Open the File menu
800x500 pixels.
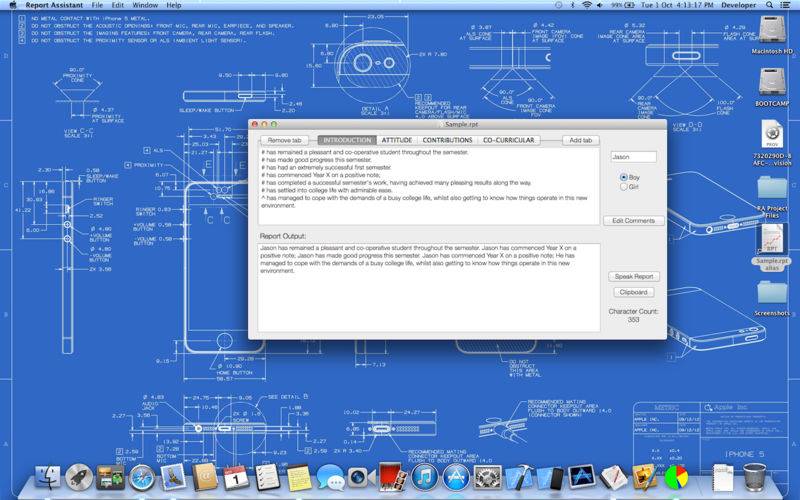coord(97,5)
